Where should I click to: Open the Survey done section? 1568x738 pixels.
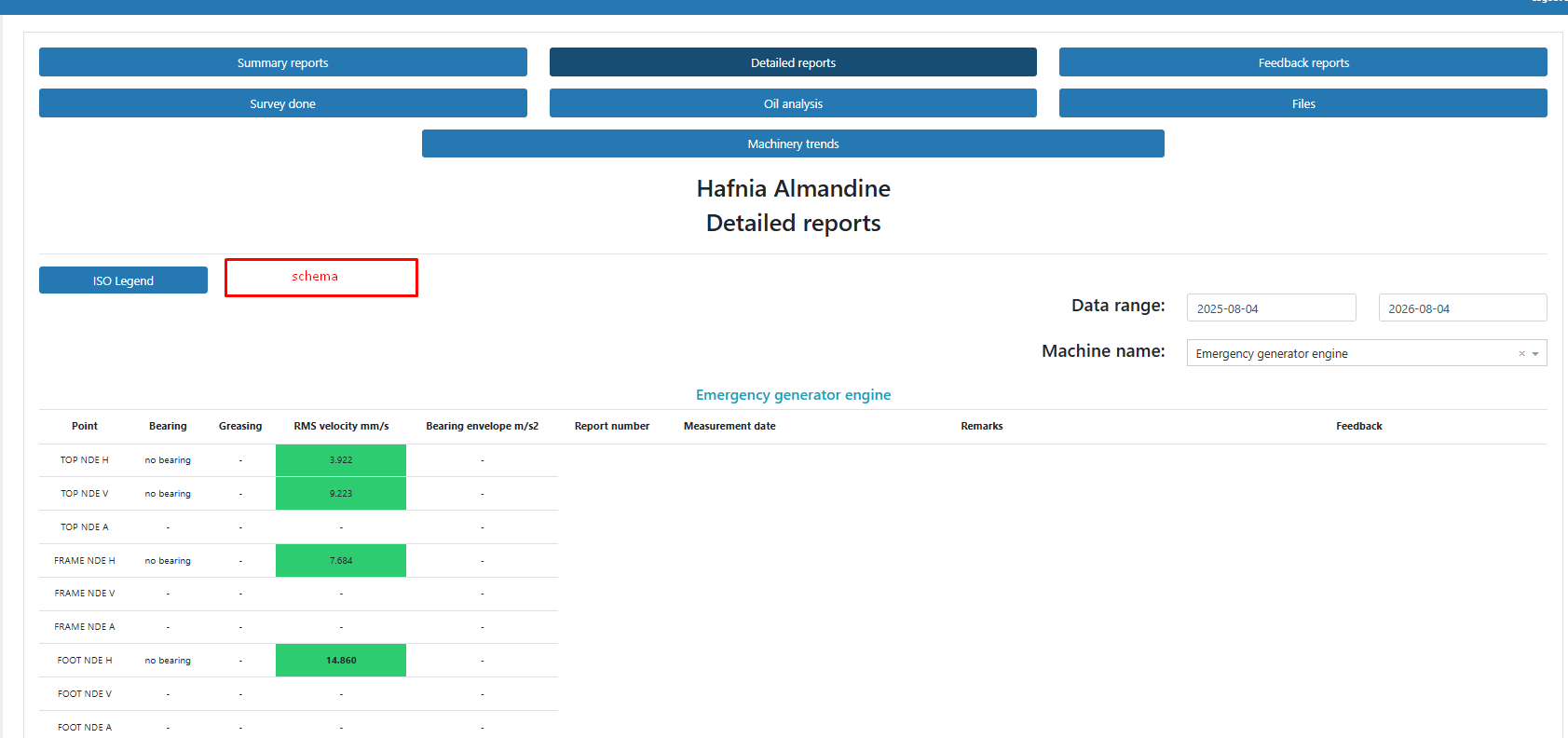point(283,103)
